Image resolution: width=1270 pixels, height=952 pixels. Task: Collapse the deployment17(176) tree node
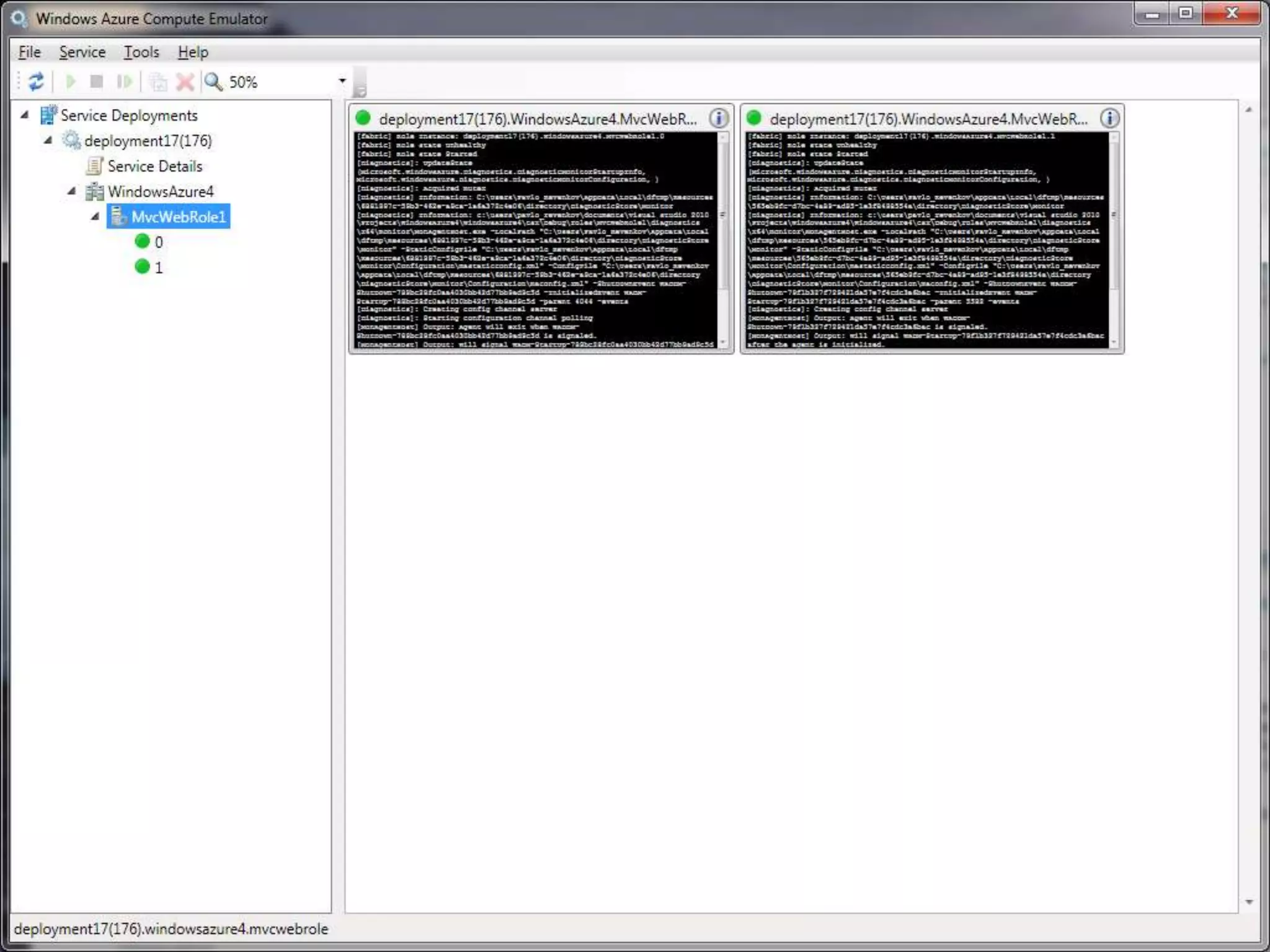tap(48, 140)
